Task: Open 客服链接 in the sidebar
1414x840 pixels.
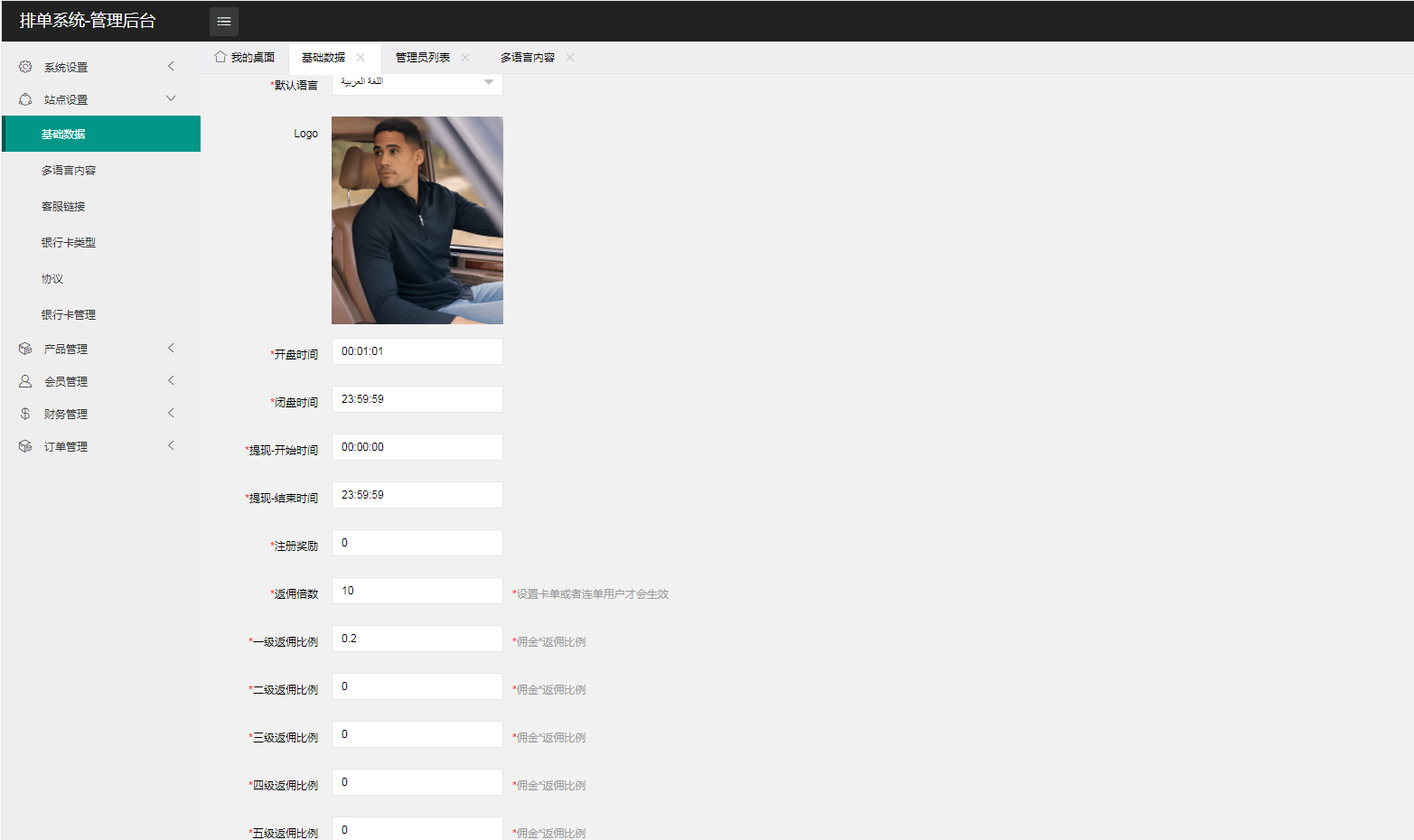Action: tap(63, 206)
